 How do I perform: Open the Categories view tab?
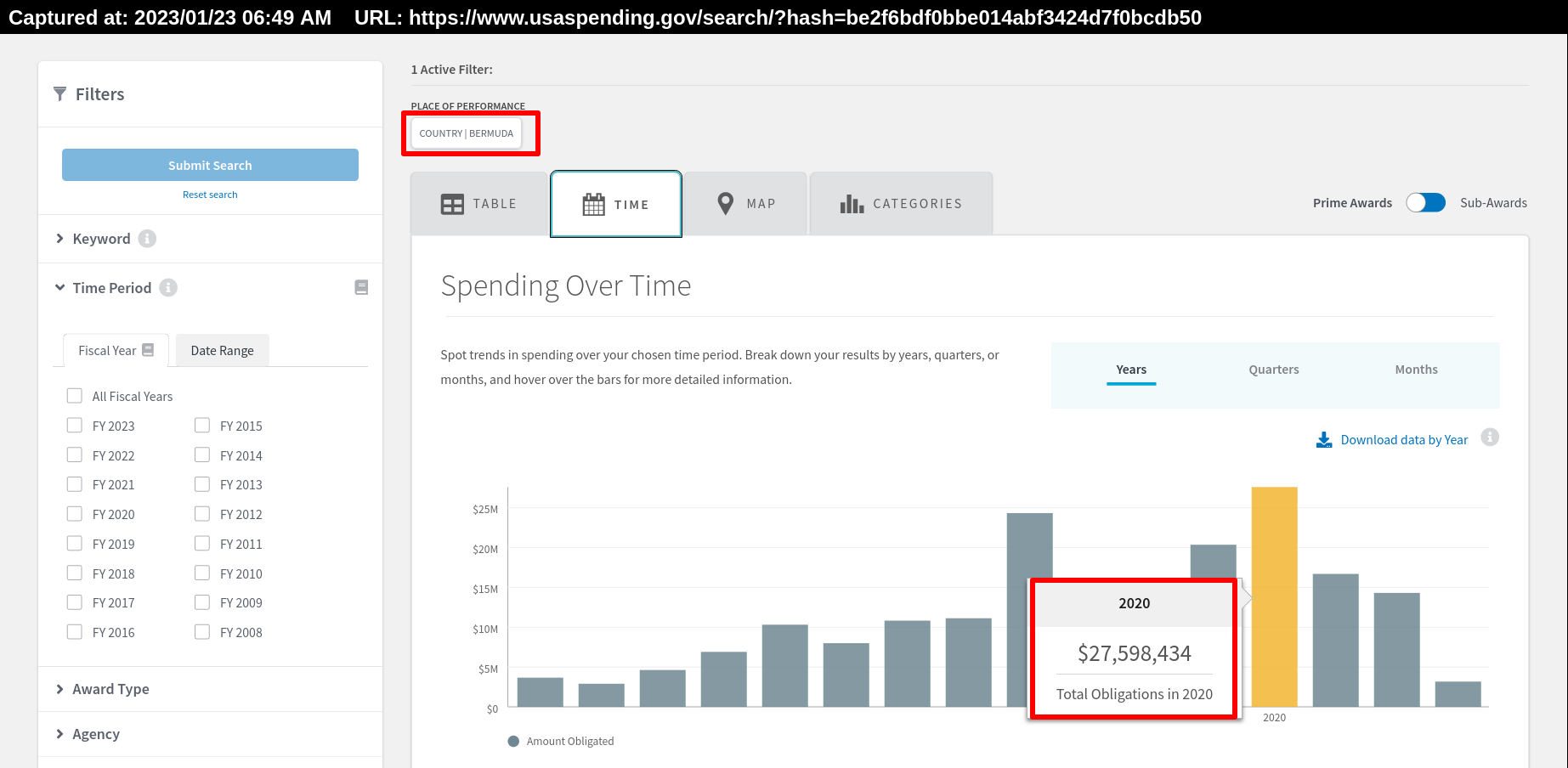(901, 204)
